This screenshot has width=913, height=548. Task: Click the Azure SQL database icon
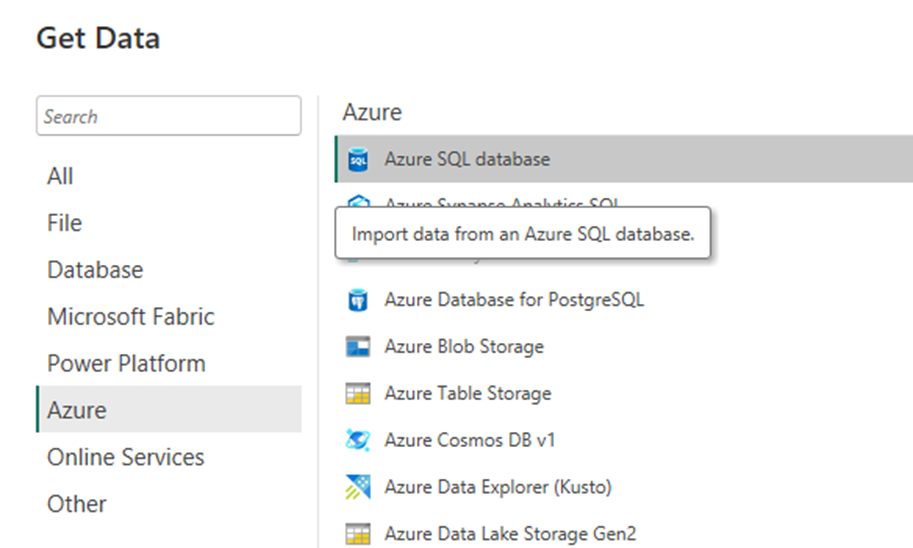point(357,159)
